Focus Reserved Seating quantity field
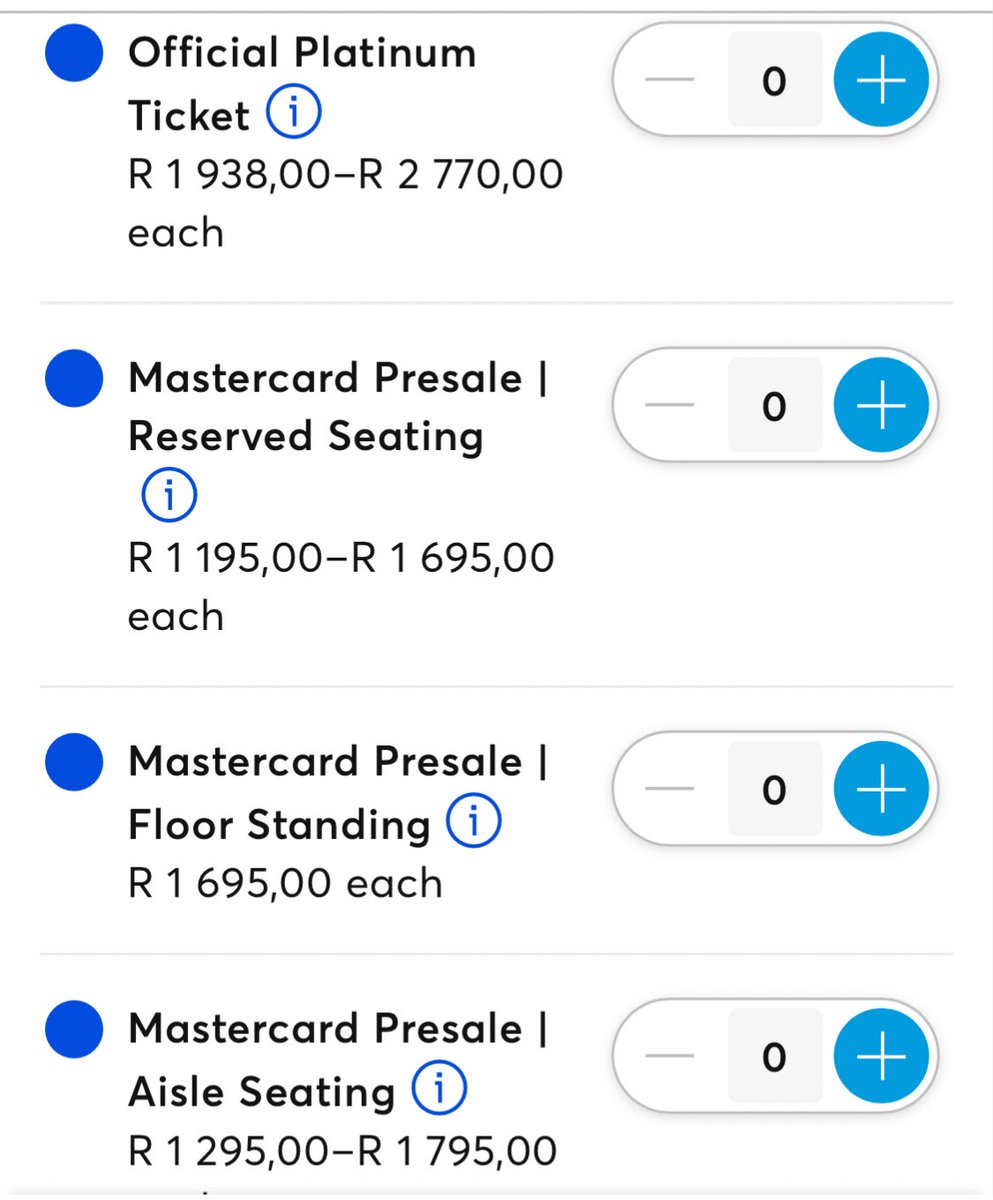This screenshot has width=993, height=1200. 774,406
